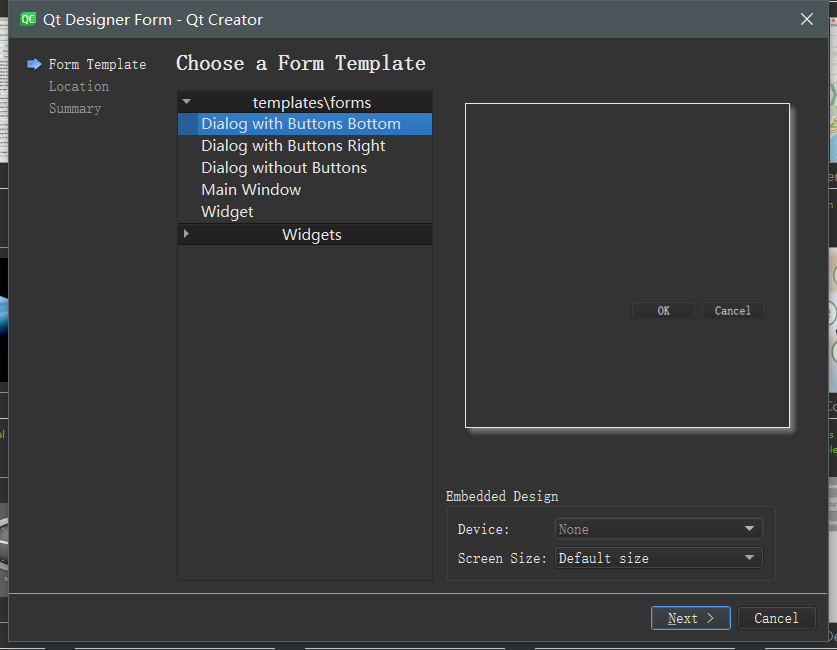
Task: Click the Screen Size: label
Action: click(x=502, y=558)
